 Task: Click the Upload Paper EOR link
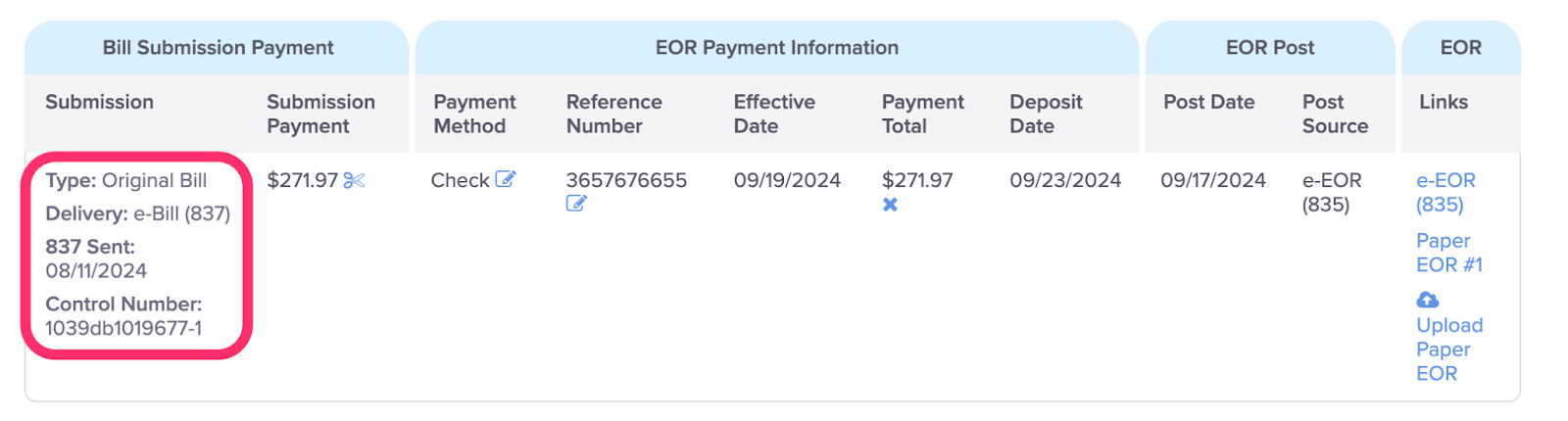[x=1449, y=349]
